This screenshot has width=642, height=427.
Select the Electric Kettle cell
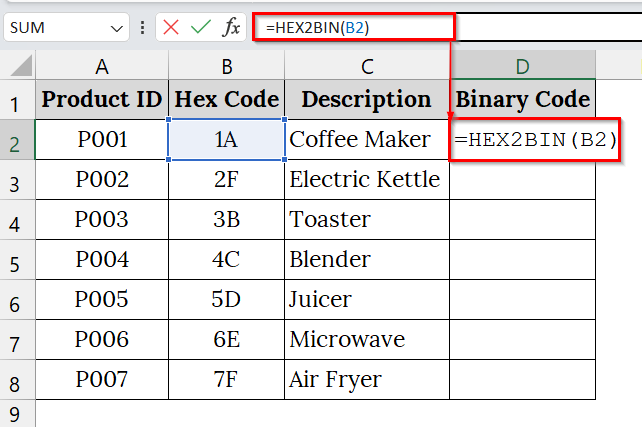pos(367,180)
